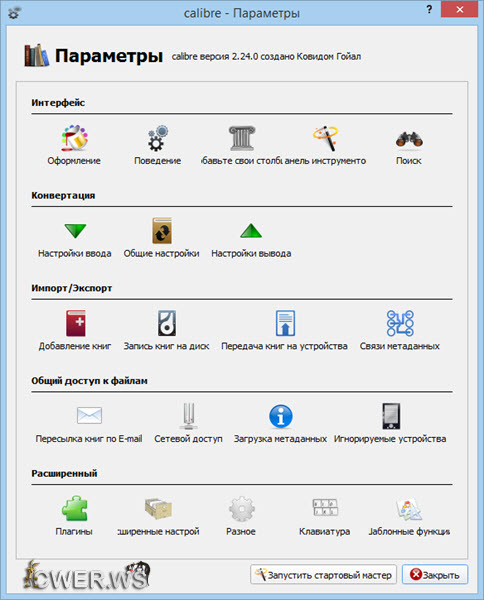Click the Оформление label text
The width and height of the screenshot is (484, 600).
click(x=74, y=161)
